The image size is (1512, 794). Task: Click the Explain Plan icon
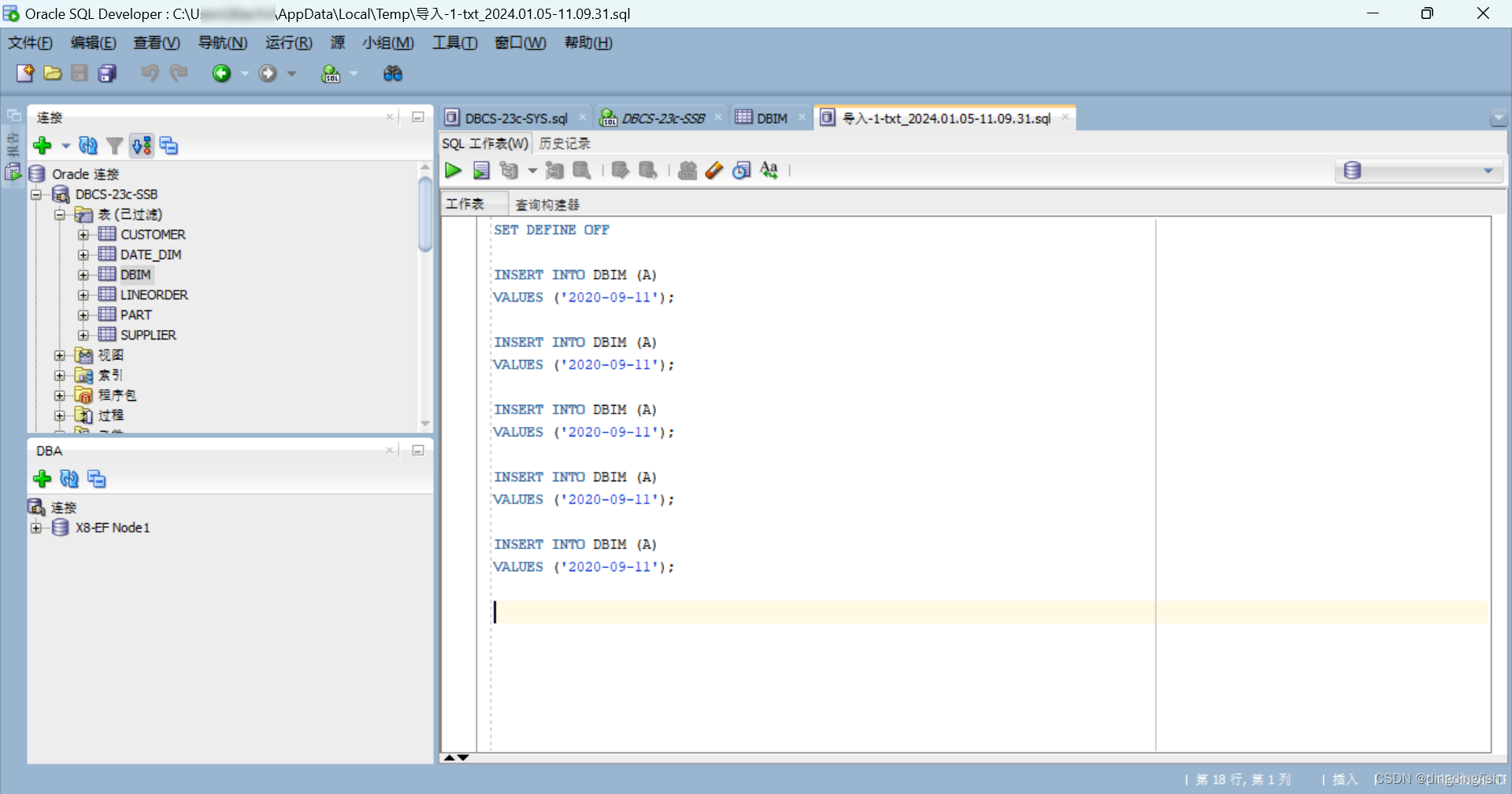point(510,170)
